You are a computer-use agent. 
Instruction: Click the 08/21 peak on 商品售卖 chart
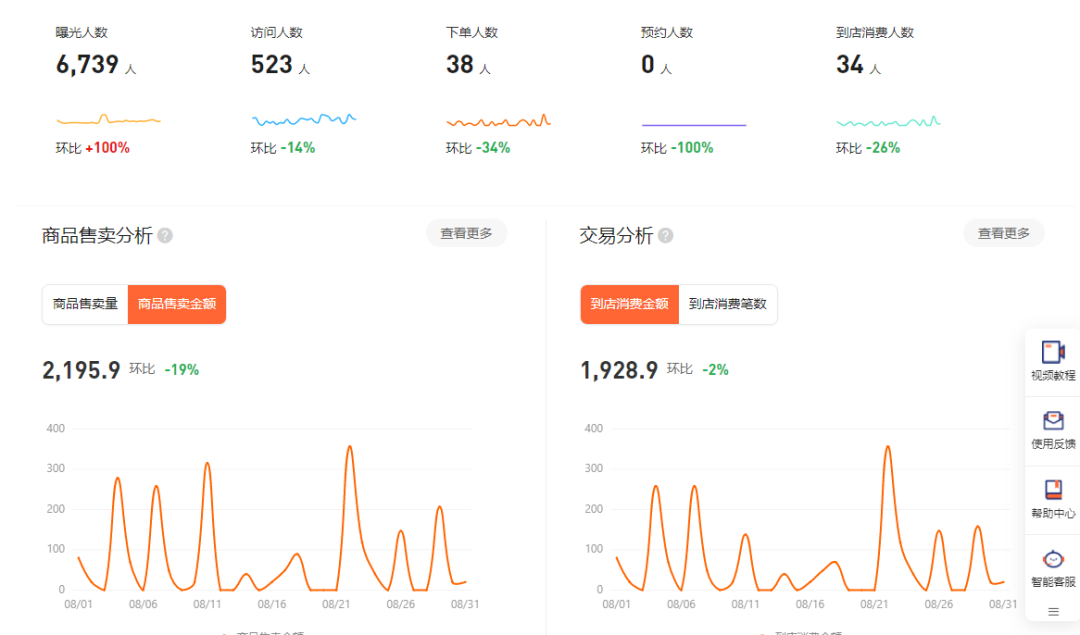click(349, 447)
